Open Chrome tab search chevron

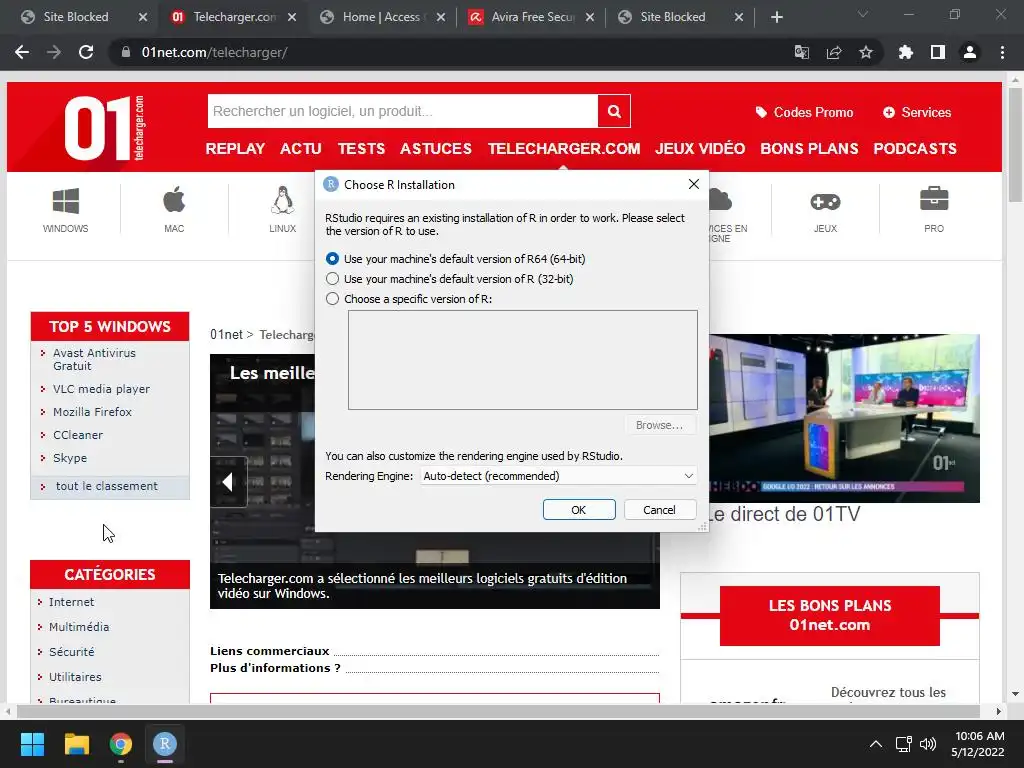pos(863,14)
